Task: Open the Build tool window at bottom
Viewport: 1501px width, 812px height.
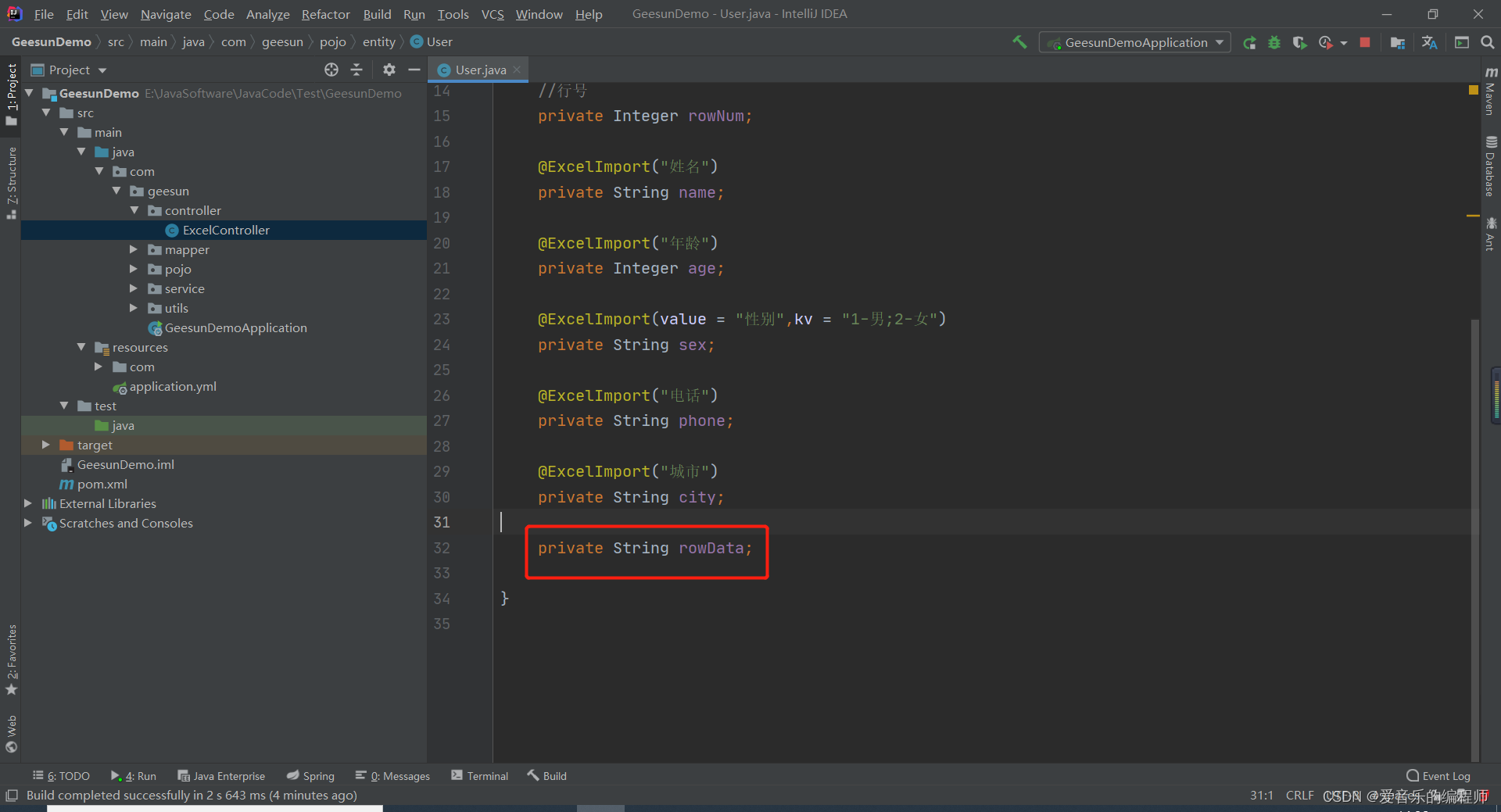Action: coord(546,776)
